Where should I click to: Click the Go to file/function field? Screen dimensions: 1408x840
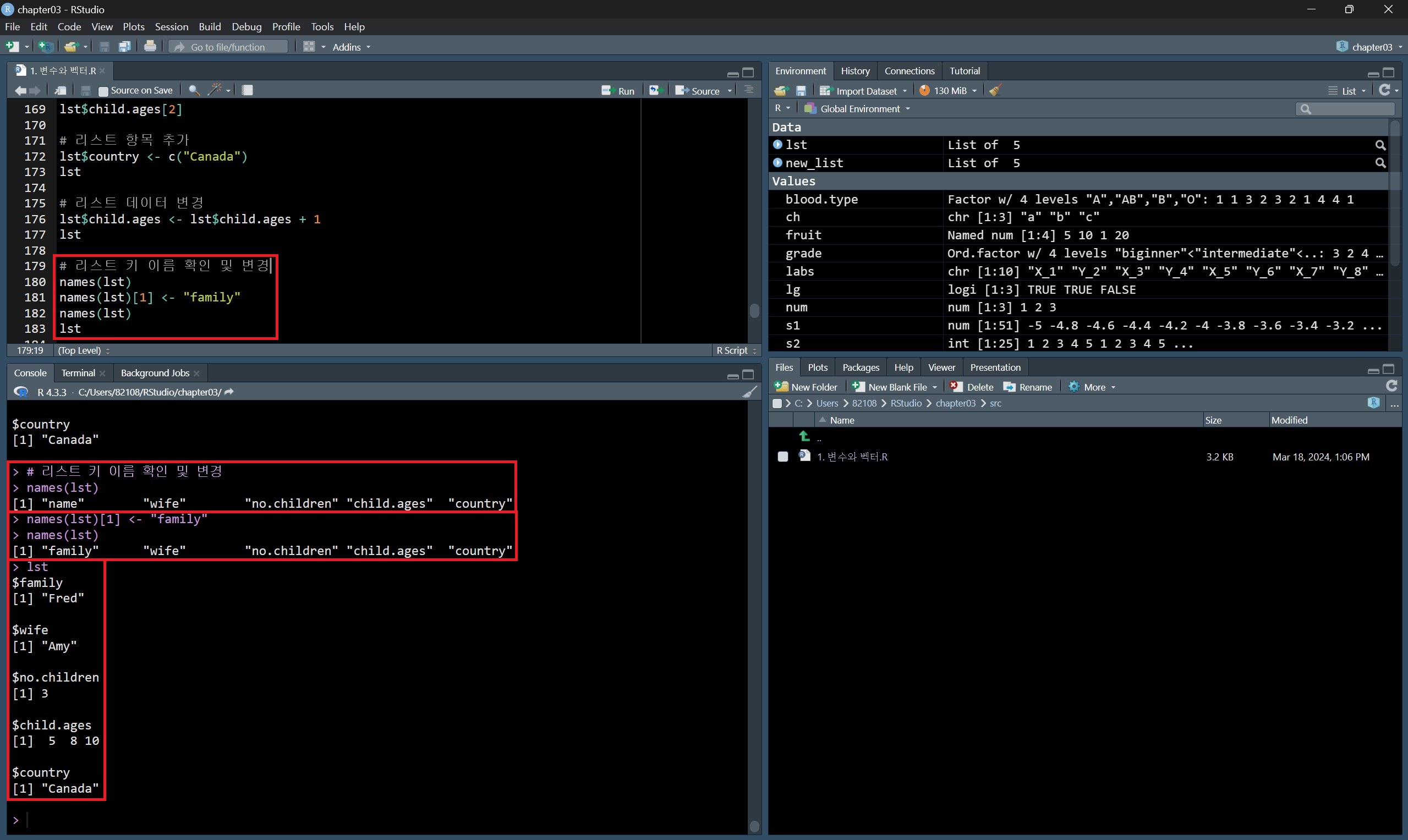click(229, 47)
